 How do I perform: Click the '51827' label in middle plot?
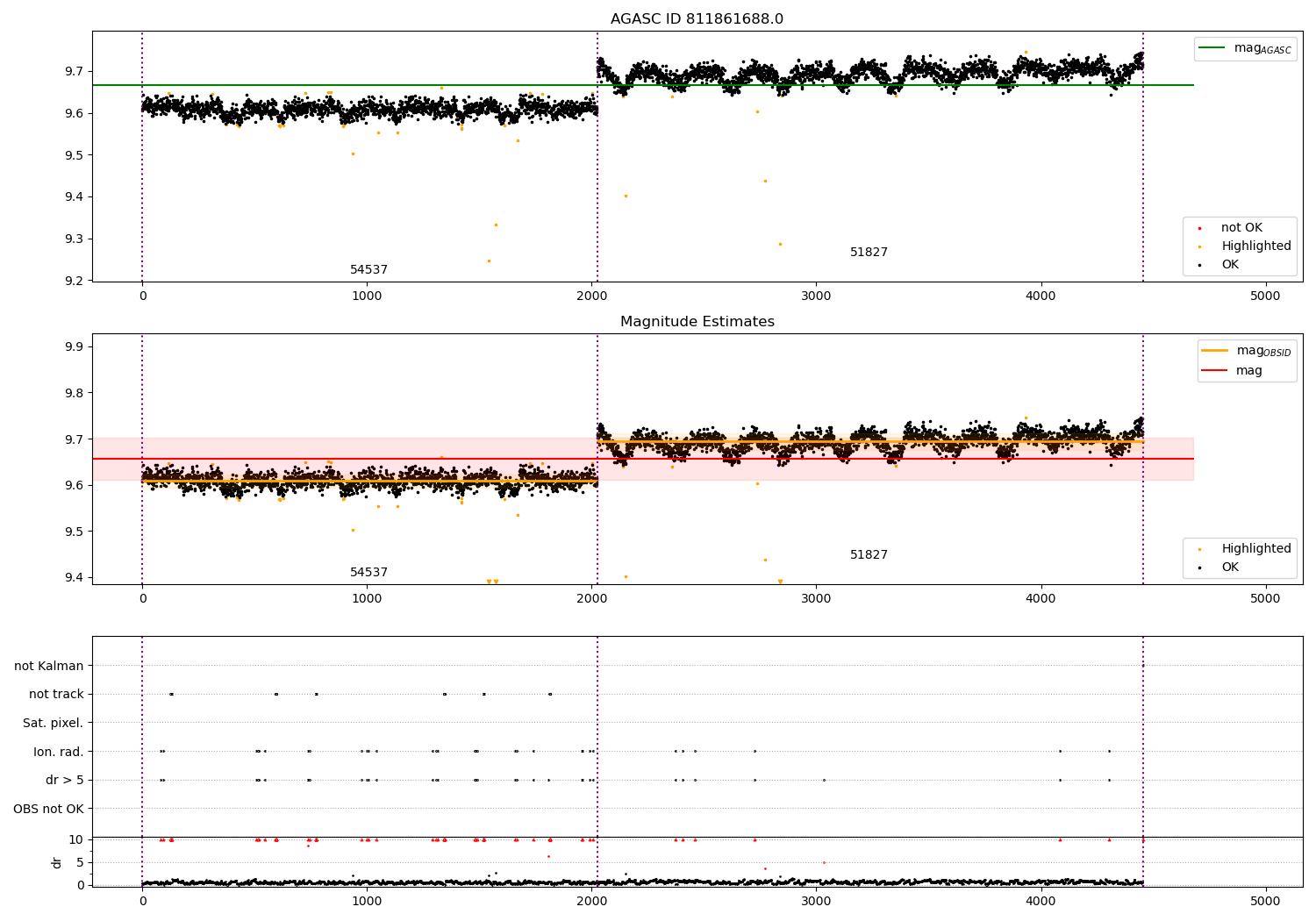(x=869, y=555)
